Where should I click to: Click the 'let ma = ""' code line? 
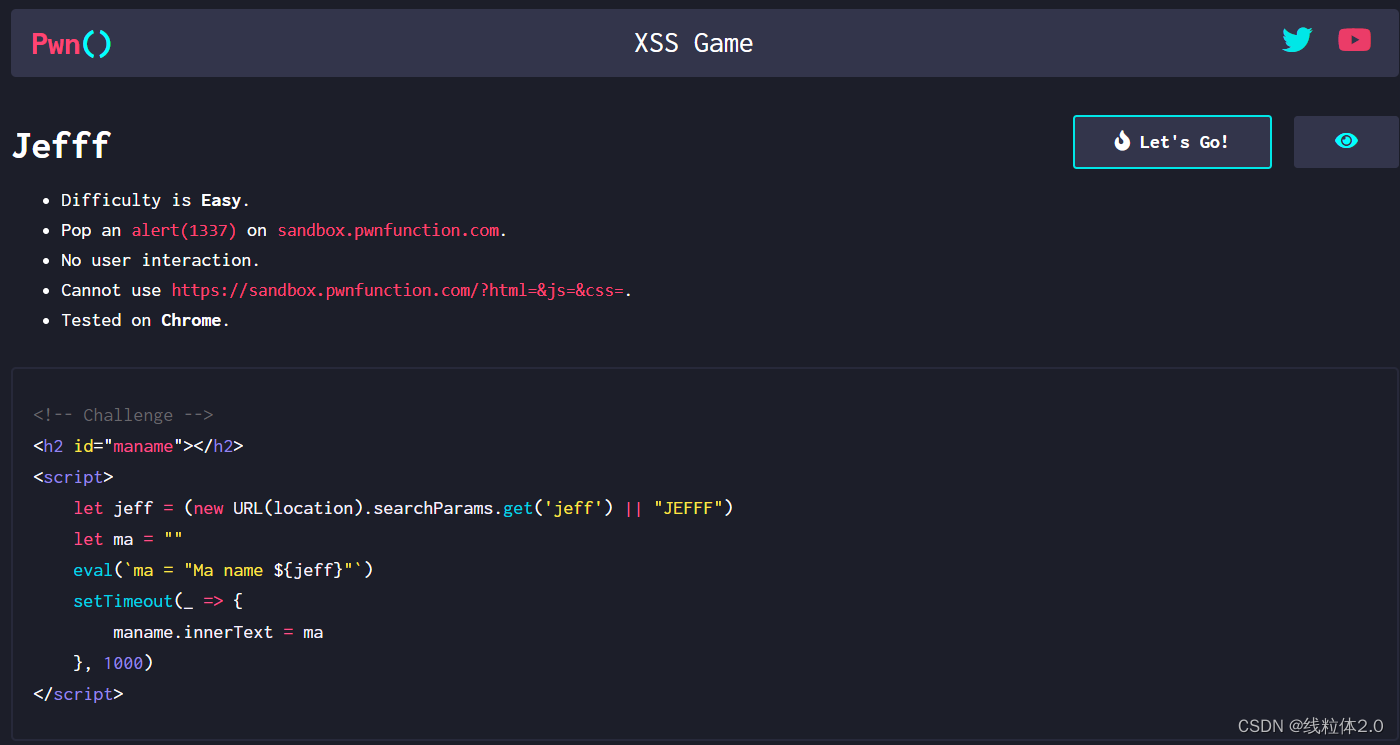click(x=128, y=539)
